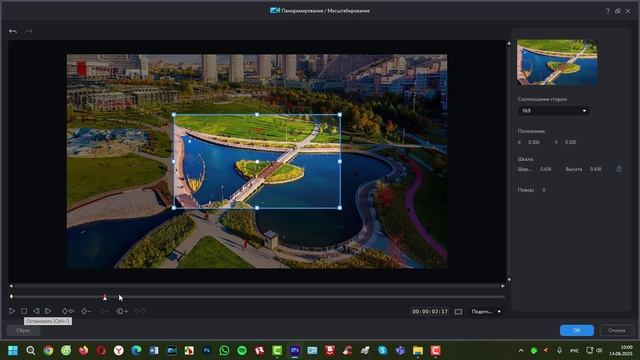Click the left arrow of the horizontal scrollbar

(11, 286)
